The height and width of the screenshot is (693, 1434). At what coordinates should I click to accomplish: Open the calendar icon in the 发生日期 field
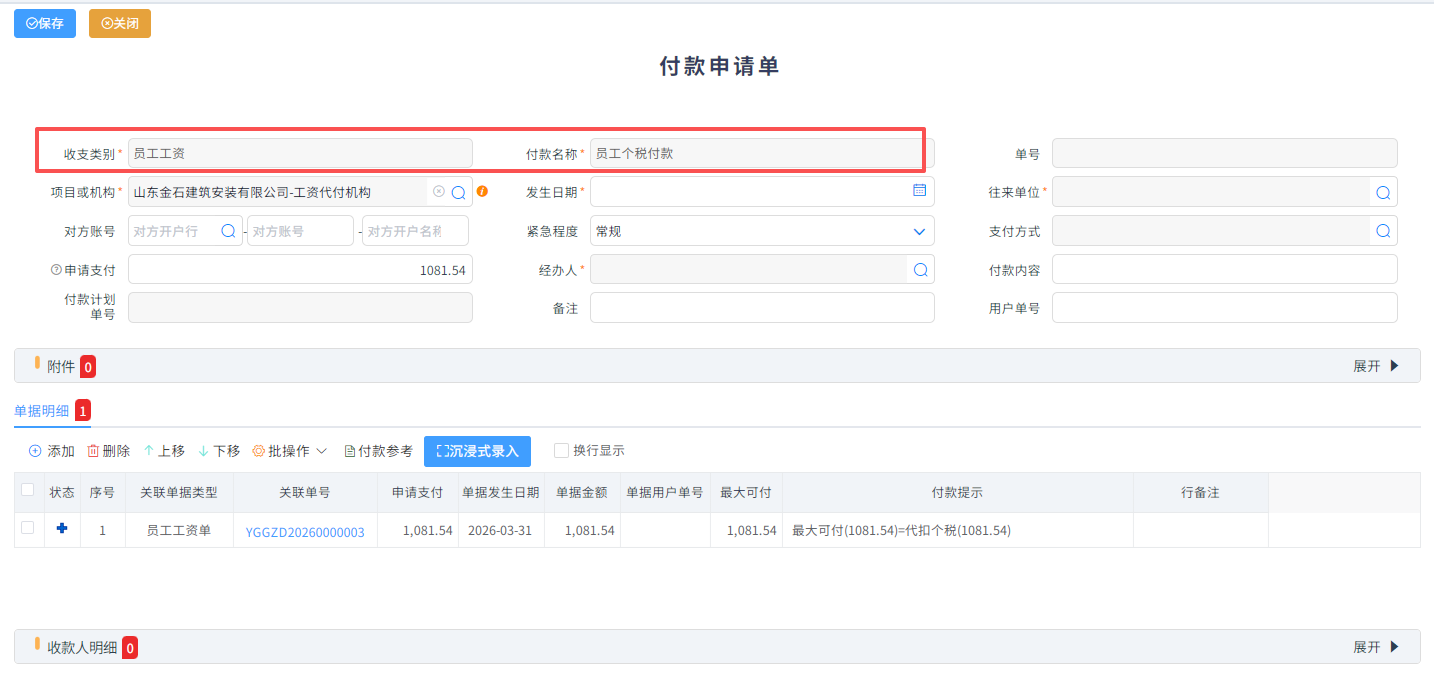[x=919, y=190]
